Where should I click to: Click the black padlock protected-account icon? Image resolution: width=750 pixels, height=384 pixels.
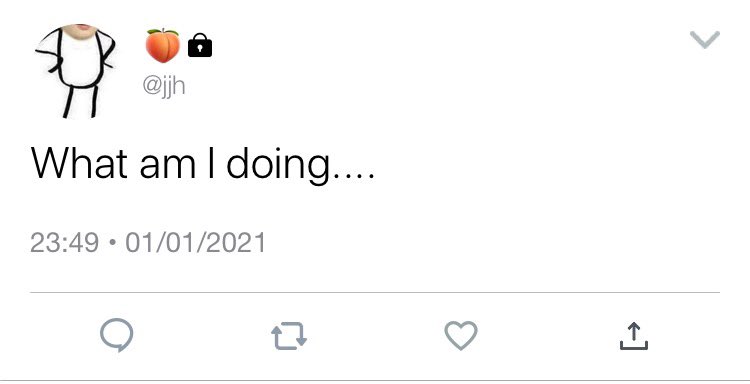(200, 45)
